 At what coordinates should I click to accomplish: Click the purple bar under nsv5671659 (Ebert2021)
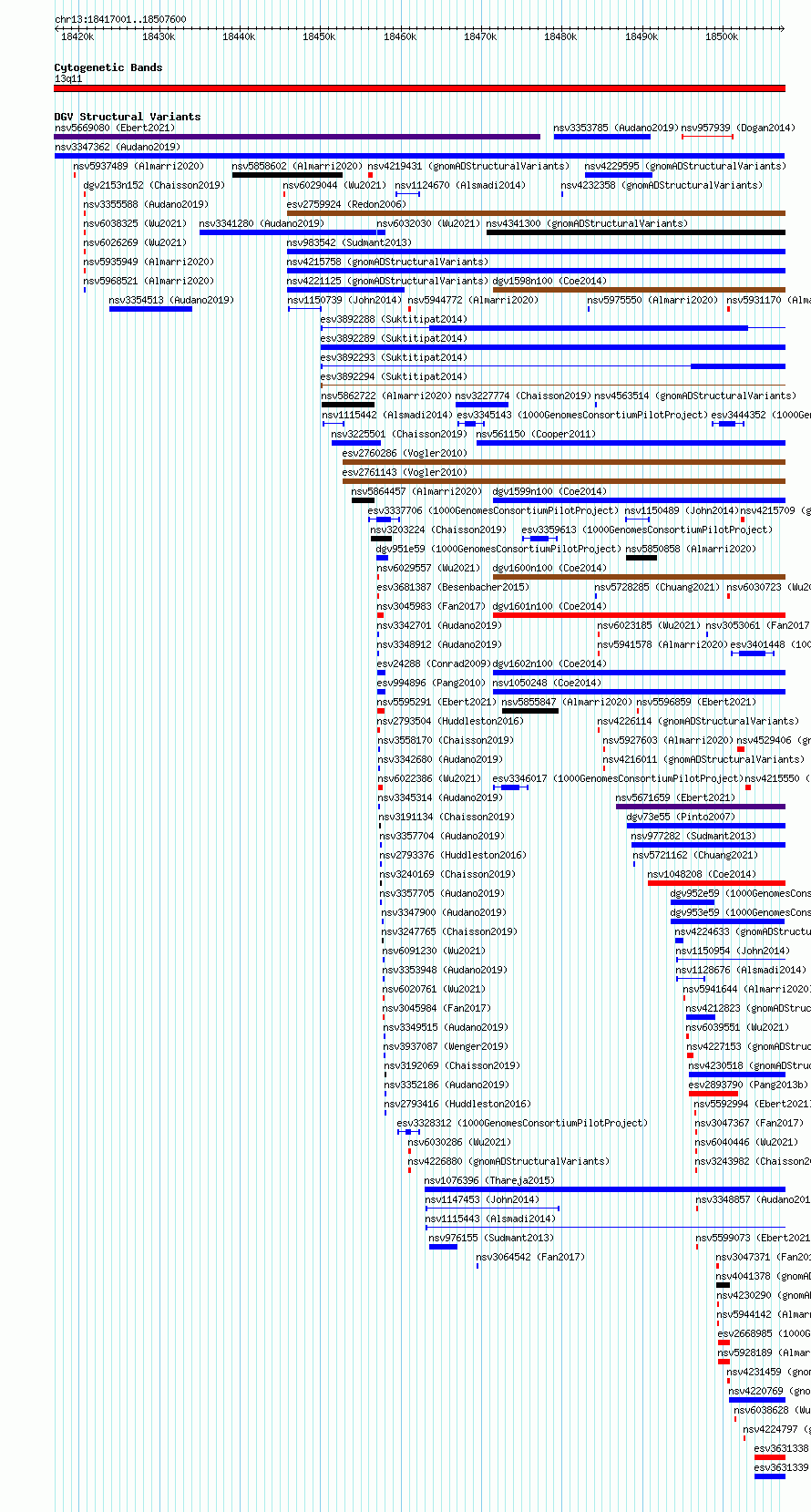pos(701,807)
